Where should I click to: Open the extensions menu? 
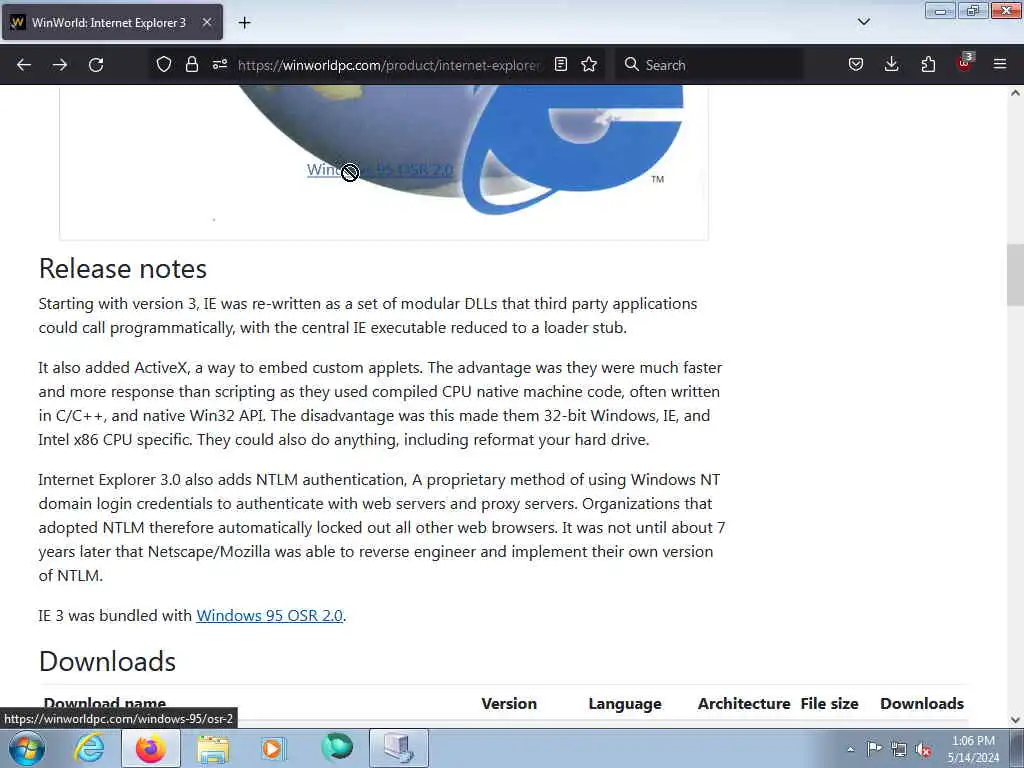[928, 64]
